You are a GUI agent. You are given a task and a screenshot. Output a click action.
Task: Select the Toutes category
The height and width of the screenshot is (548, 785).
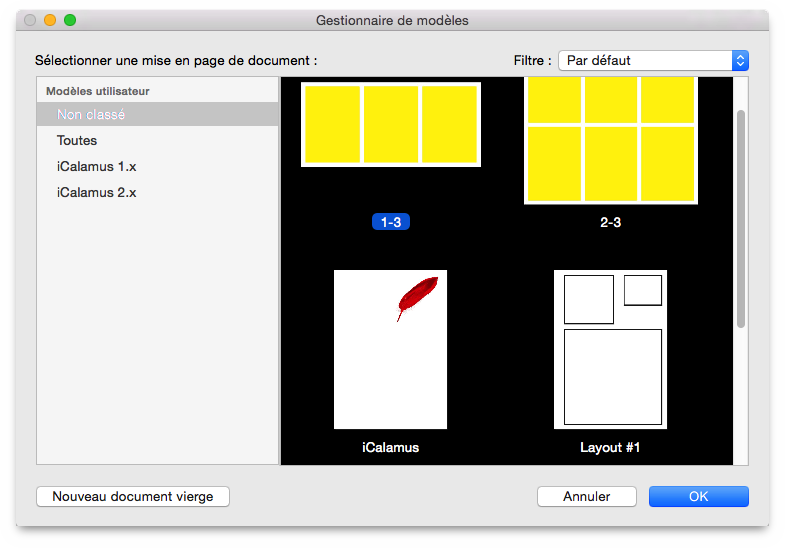click(157, 140)
